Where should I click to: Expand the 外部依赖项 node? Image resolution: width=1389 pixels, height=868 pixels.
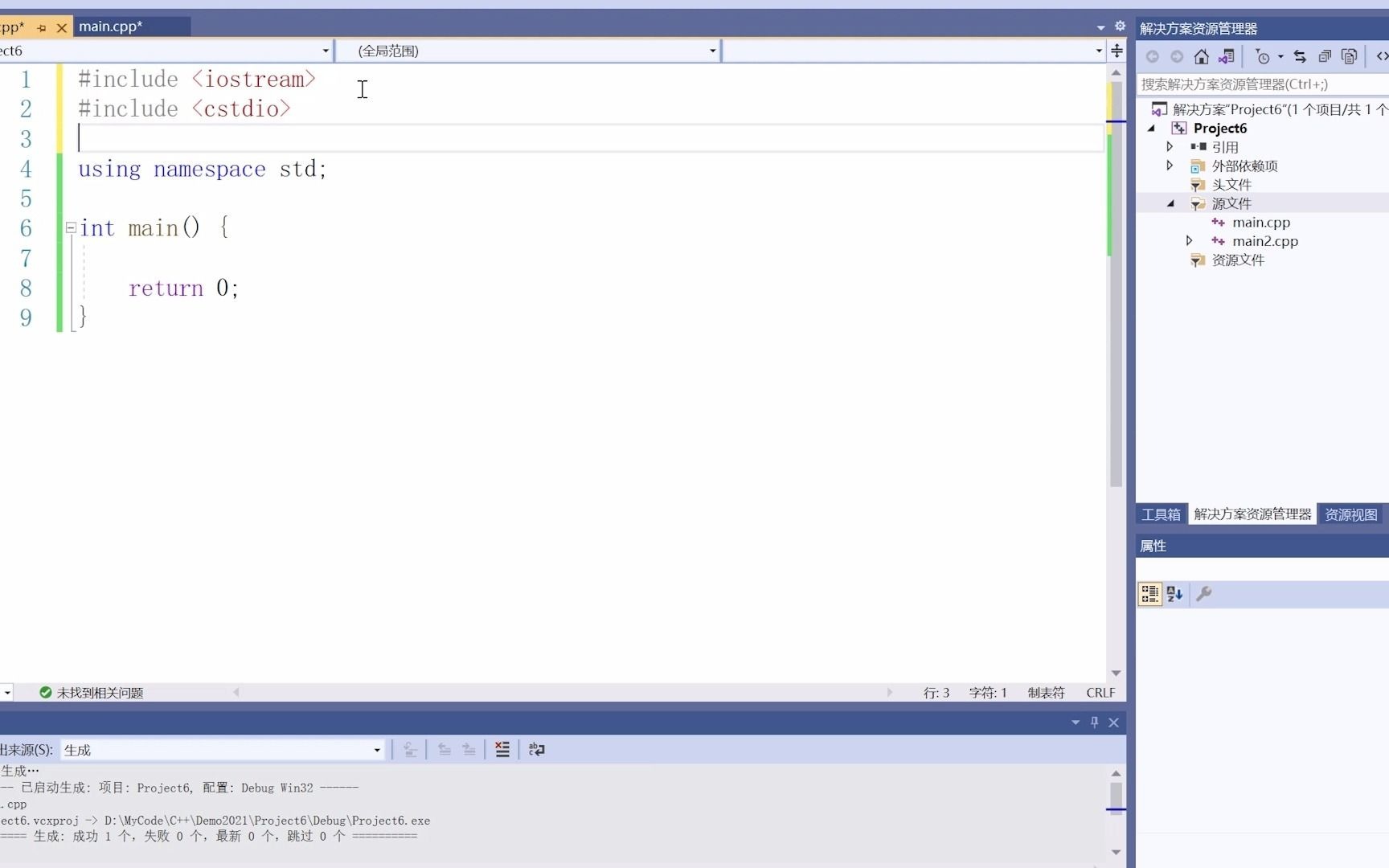click(x=1170, y=166)
